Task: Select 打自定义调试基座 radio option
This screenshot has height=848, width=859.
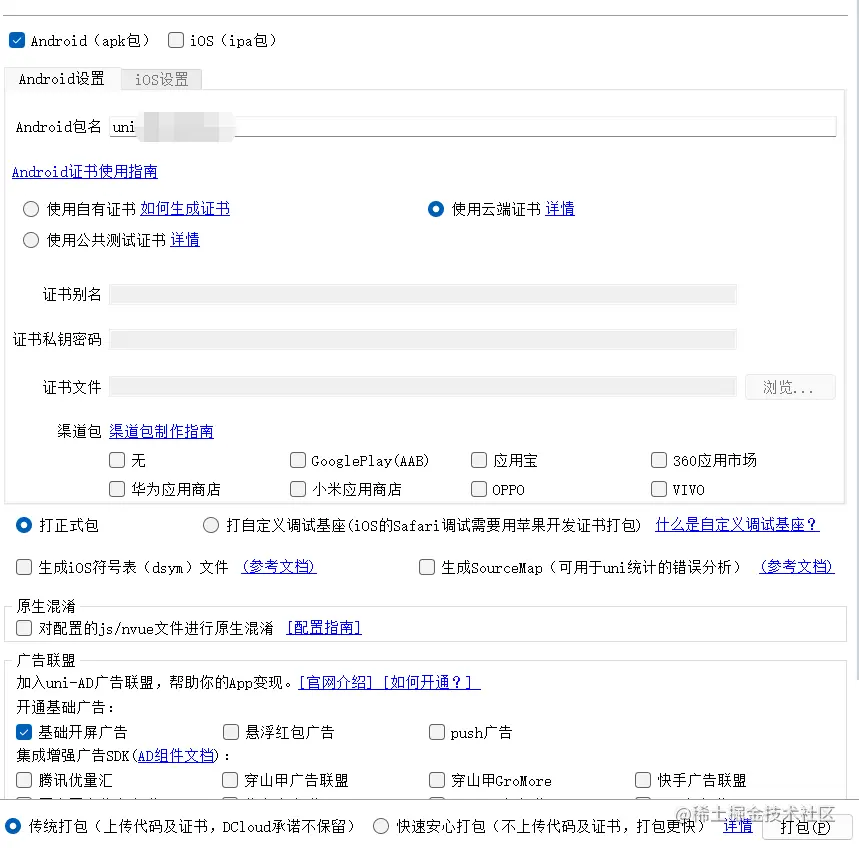Action: (x=211, y=525)
